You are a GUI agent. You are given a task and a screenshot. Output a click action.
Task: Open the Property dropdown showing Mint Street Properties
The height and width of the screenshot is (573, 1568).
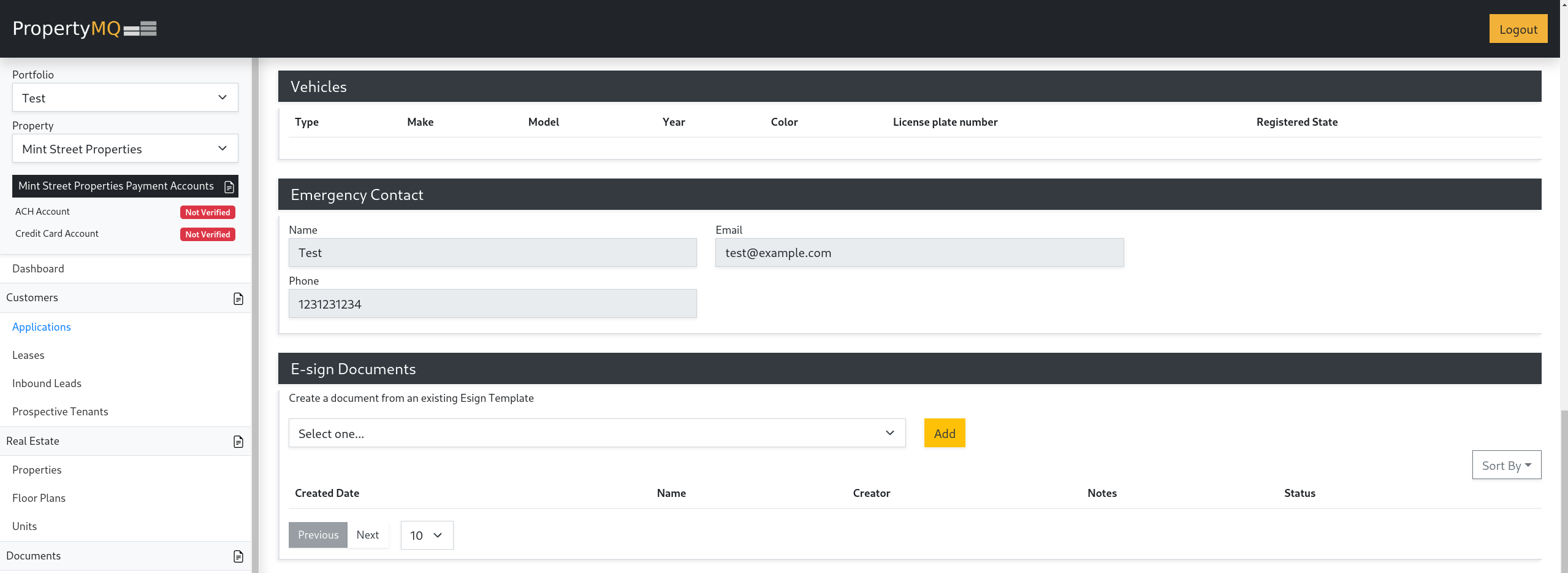tap(125, 148)
